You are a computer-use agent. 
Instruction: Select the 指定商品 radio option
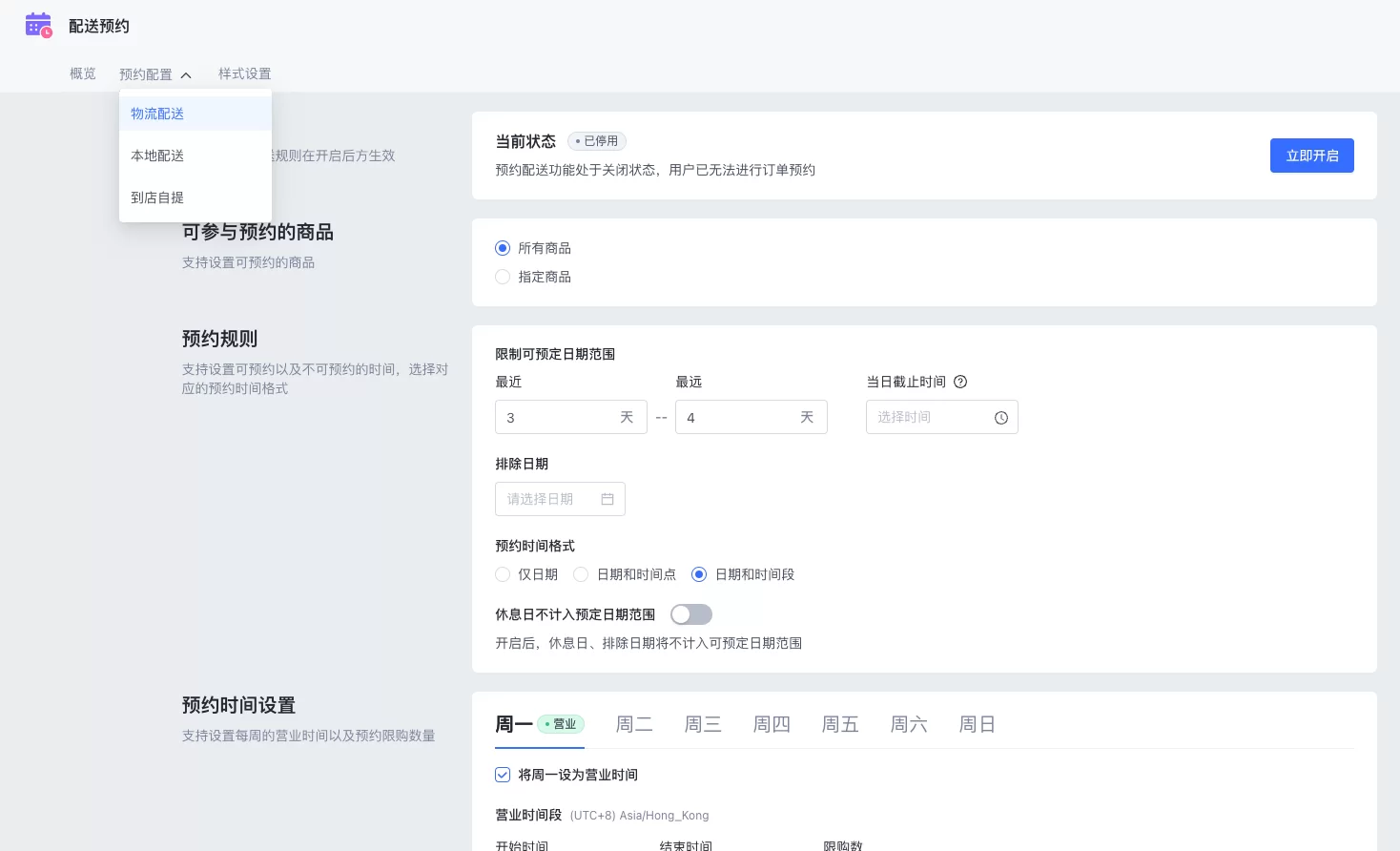tap(503, 277)
